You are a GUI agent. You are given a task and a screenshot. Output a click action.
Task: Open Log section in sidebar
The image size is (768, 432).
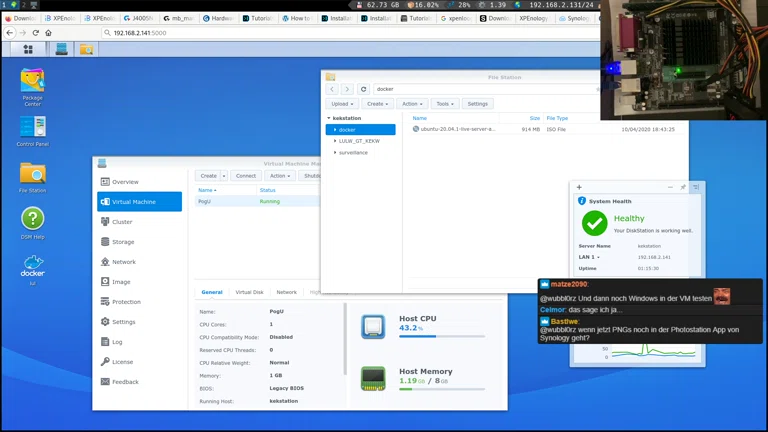140,342
